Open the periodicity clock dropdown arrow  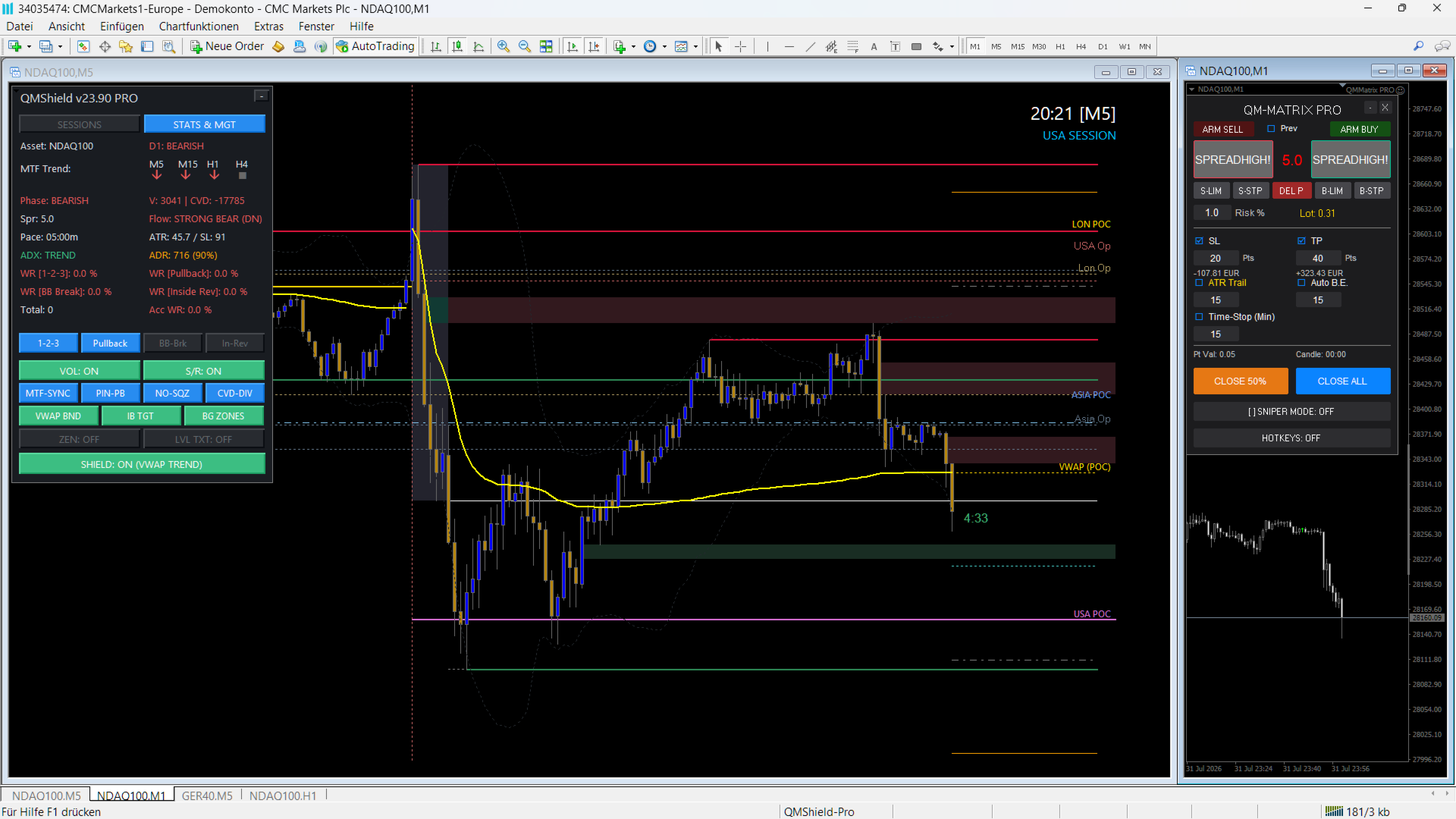664,47
